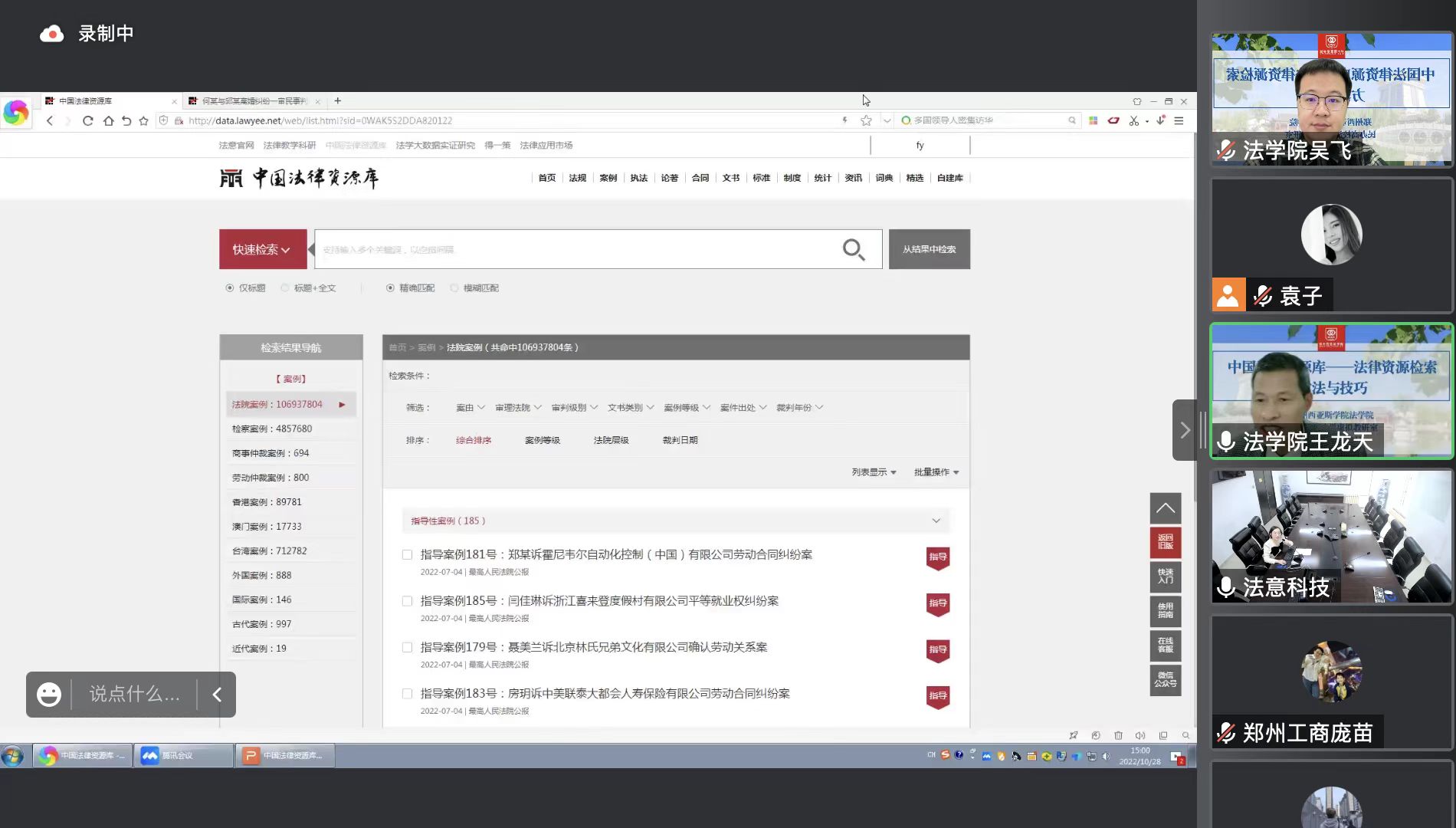The height and width of the screenshot is (828, 1456).
Task: Open the 文书 nav menu
Action: 730,178
